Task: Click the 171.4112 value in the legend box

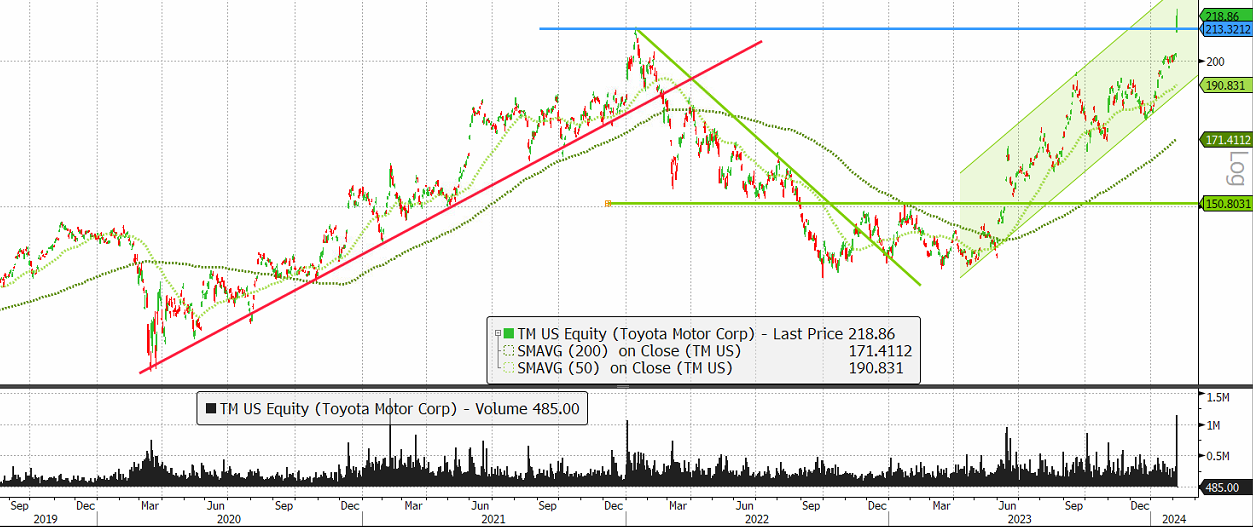Action: tap(879, 350)
